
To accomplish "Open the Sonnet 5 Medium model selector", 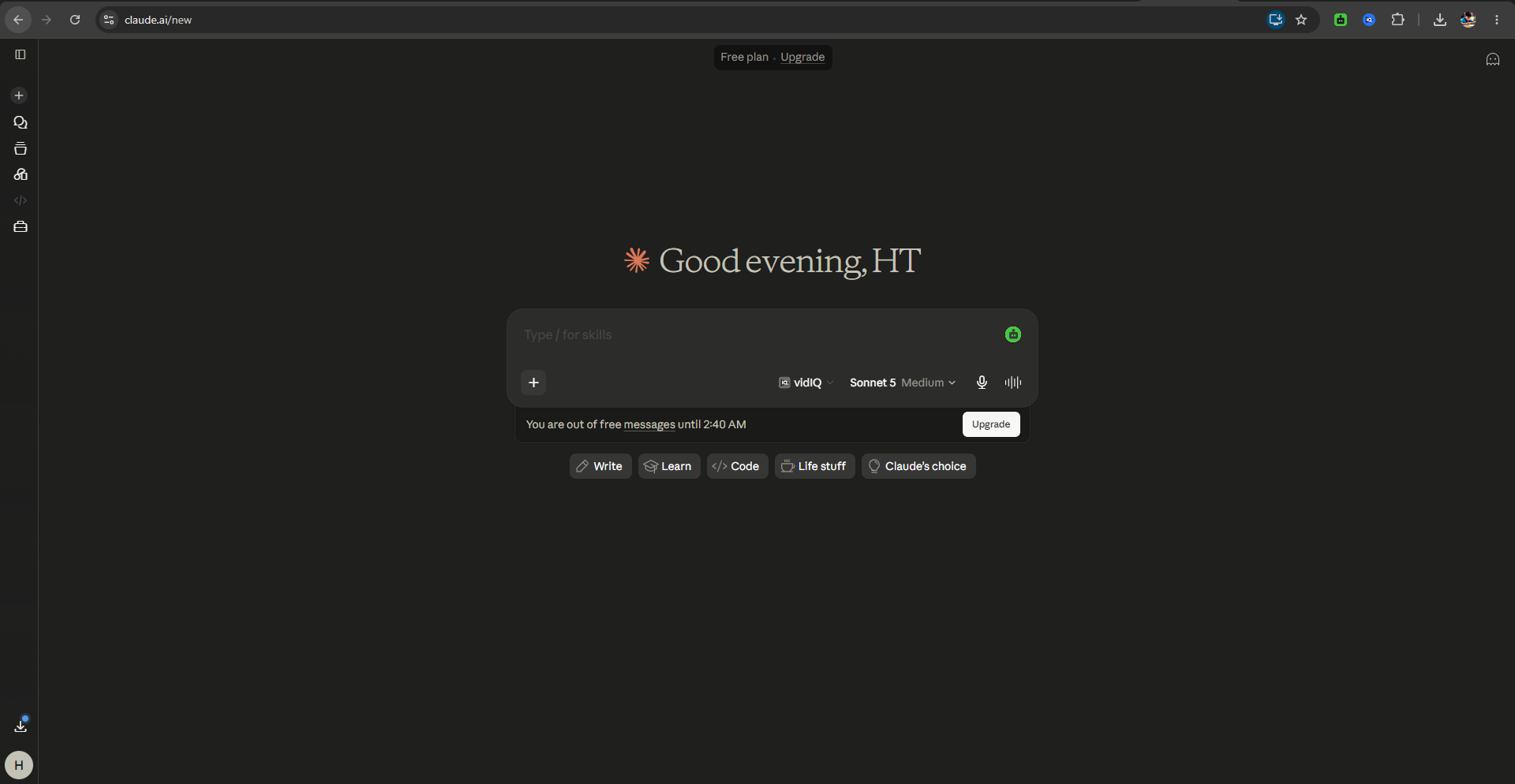I will click(903, 383).
